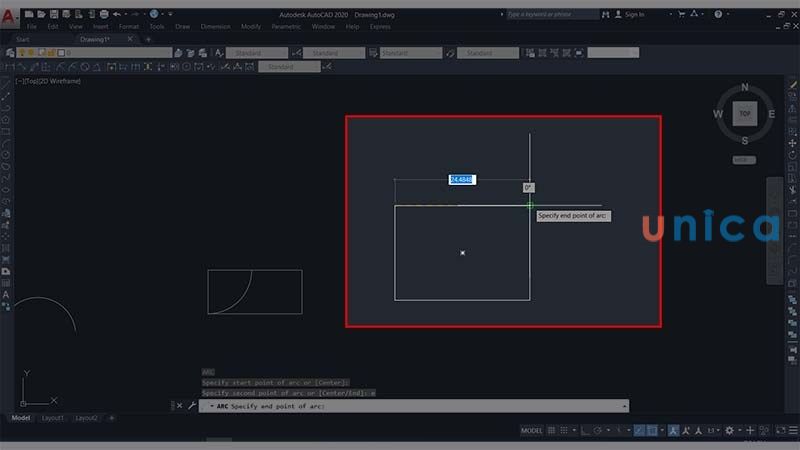Add a new drawing tab with plus button
Screen dimensions: 800x450
[x=148, y=39]
